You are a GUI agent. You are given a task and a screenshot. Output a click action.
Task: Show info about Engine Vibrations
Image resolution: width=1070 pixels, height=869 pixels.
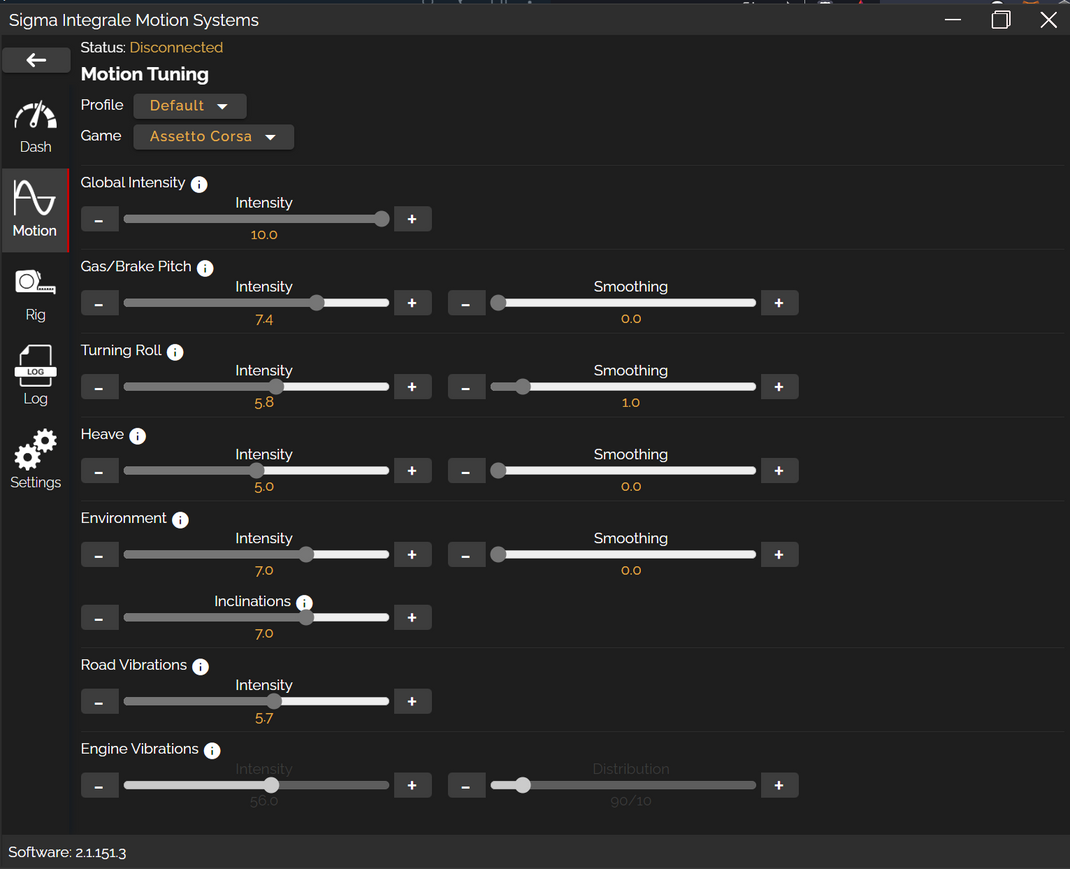pos(212,750)
